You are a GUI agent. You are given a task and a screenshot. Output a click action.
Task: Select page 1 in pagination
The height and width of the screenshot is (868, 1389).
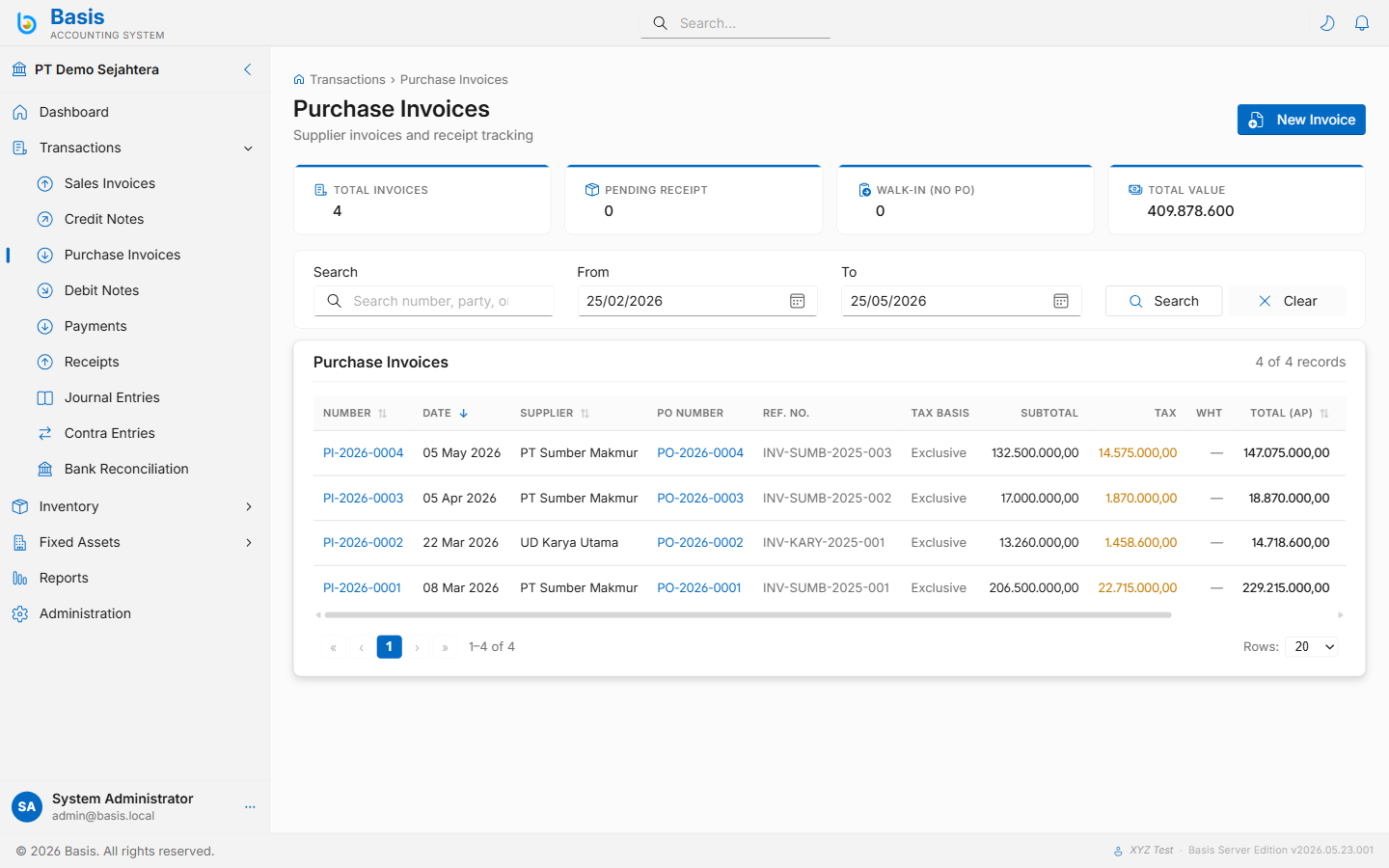pyautogui.click(x=389, y=647)
